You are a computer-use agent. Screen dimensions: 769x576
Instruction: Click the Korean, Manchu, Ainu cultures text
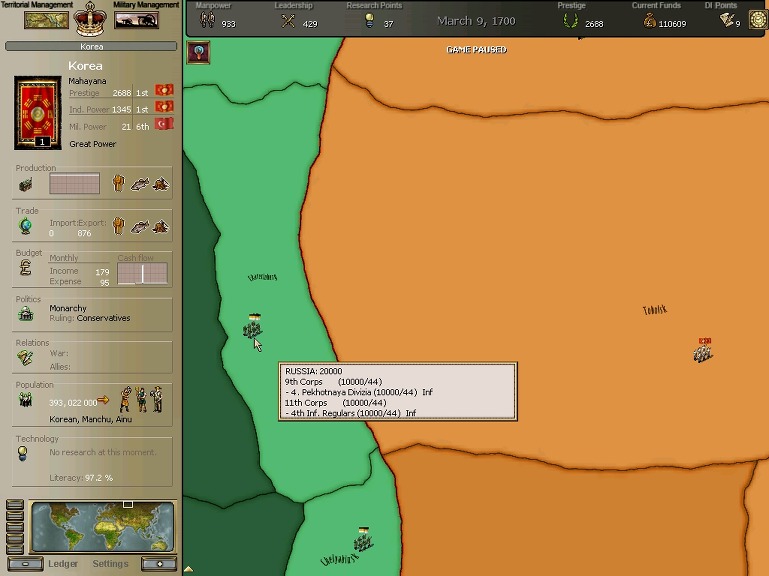click(x=91, y=419)
